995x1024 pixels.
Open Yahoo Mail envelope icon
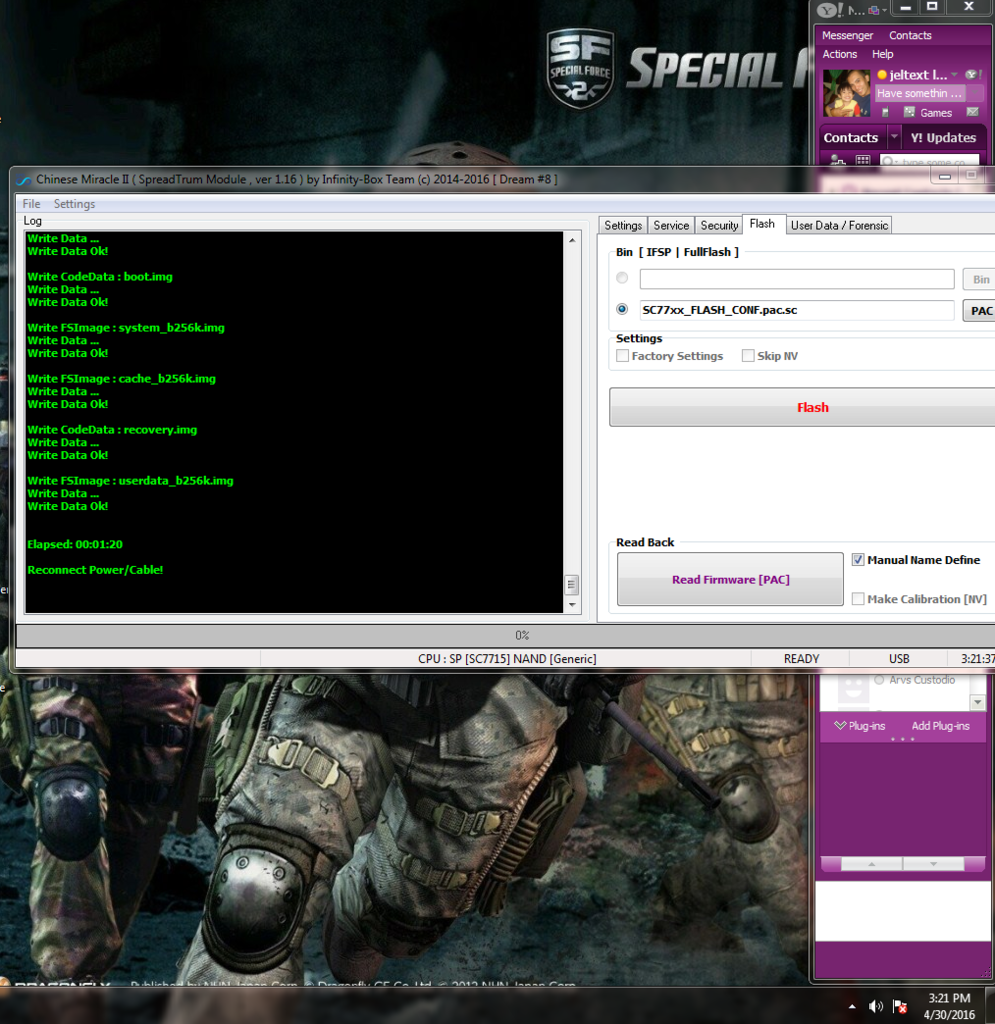pyautogui.click(x=972, y=112)
